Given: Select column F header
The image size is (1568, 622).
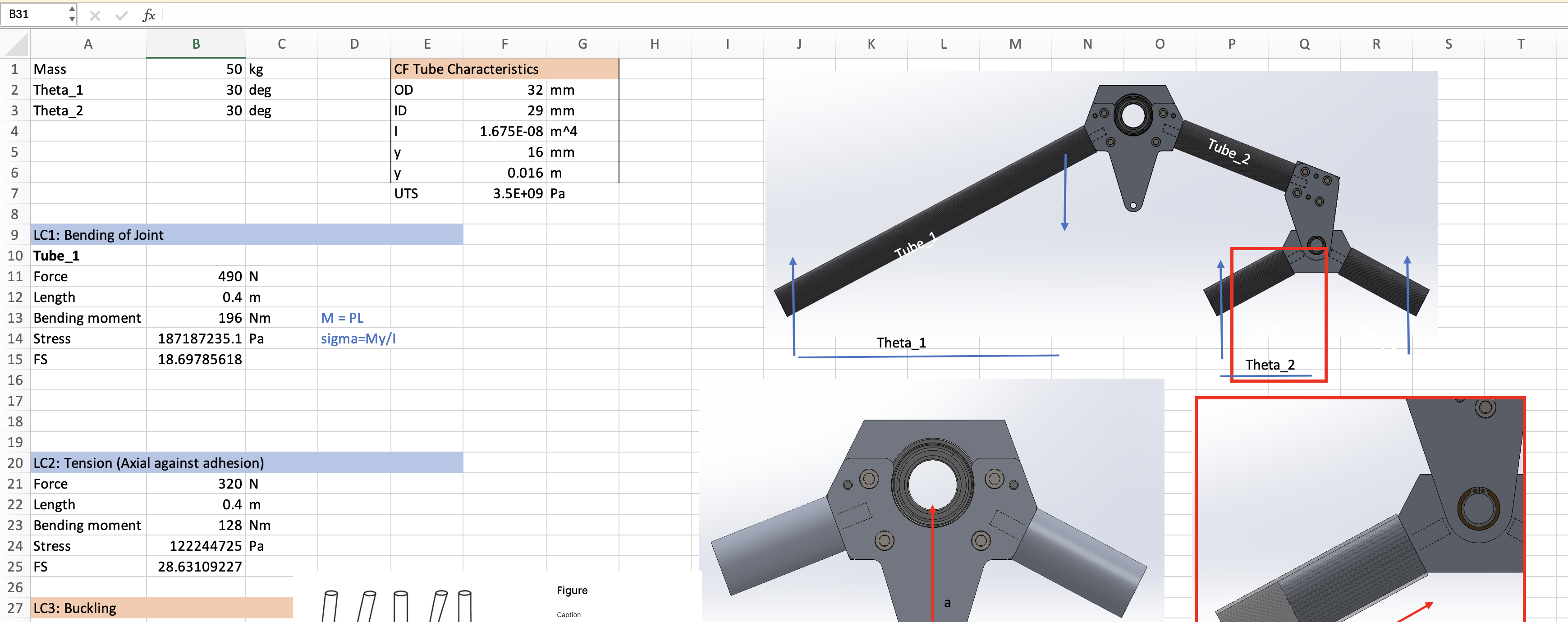Looking at the screenshot, I should 504,44.
